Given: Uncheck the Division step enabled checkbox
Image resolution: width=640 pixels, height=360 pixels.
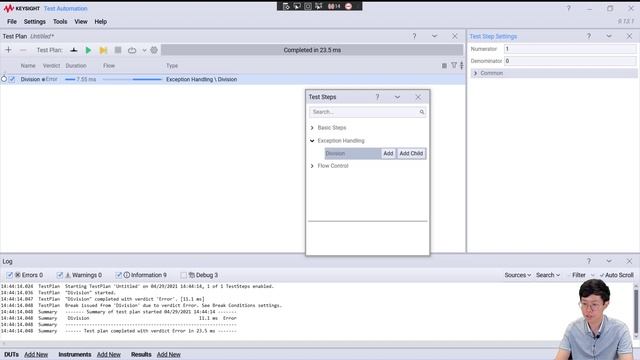Looking at the screenshot, I should (x=12, y=79).
